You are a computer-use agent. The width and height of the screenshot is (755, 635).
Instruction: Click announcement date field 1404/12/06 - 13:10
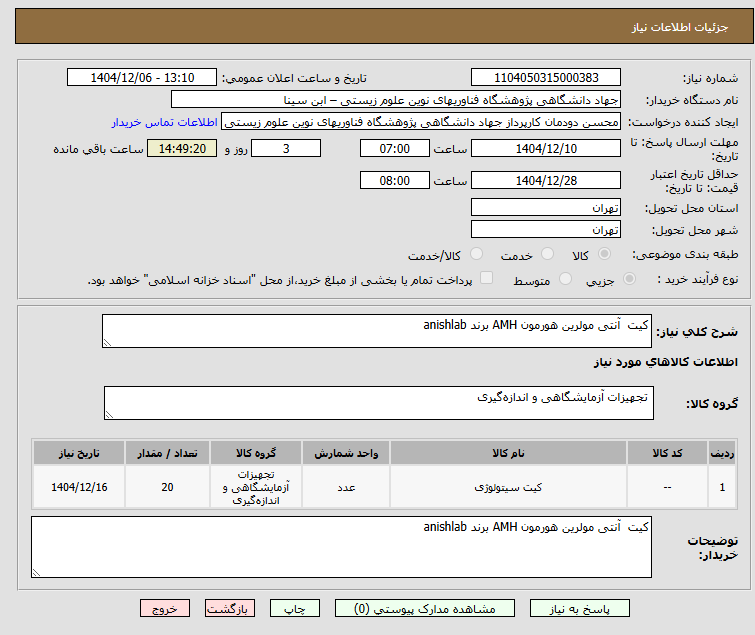pyautogui.click(x=142, y=77)
